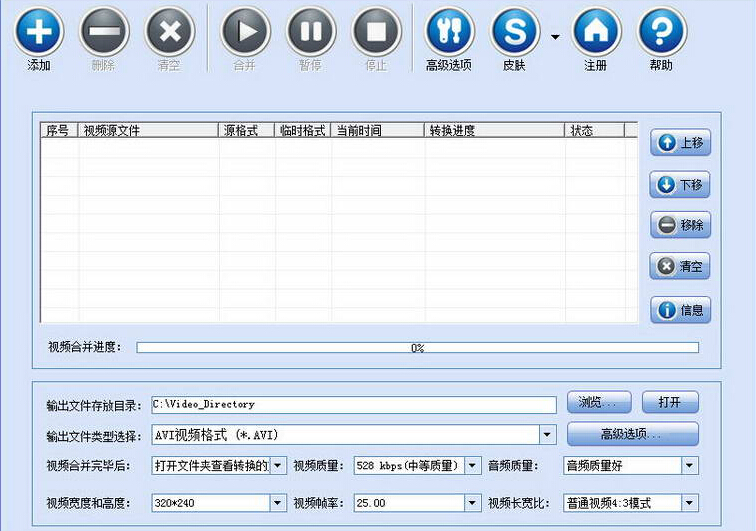Viewport: 756px width, 531px height.
Task: Click the 转换进度 column header
Action: (x=494, y=130)
